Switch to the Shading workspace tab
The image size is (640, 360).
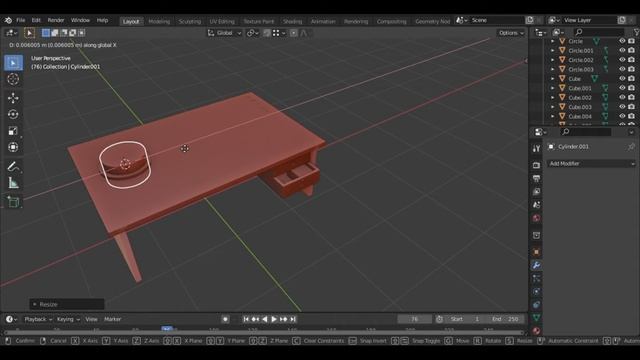(x=293, y=21)
